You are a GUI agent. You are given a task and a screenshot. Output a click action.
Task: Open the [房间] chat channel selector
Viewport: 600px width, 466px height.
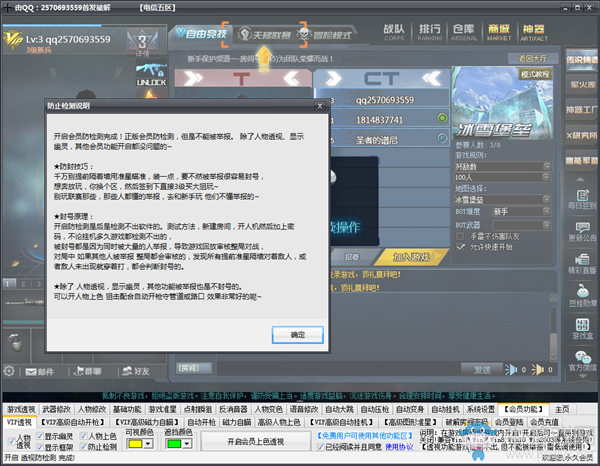(194, 368)
